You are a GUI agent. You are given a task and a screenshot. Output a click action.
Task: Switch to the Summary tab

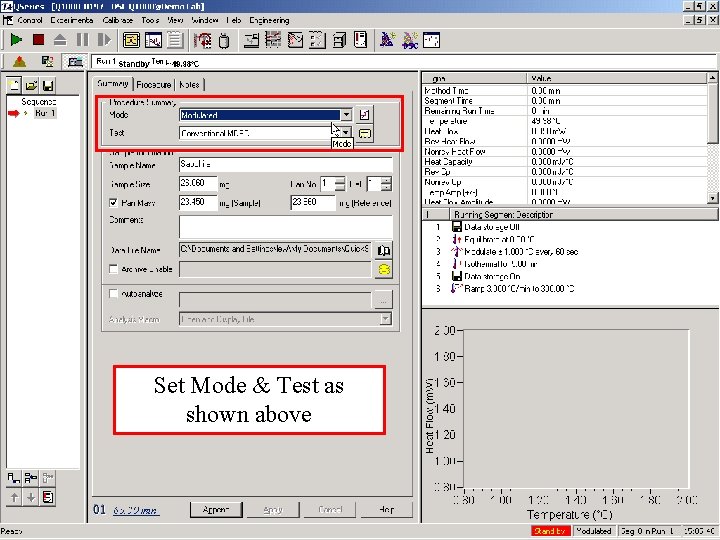[x=112, y=84]
